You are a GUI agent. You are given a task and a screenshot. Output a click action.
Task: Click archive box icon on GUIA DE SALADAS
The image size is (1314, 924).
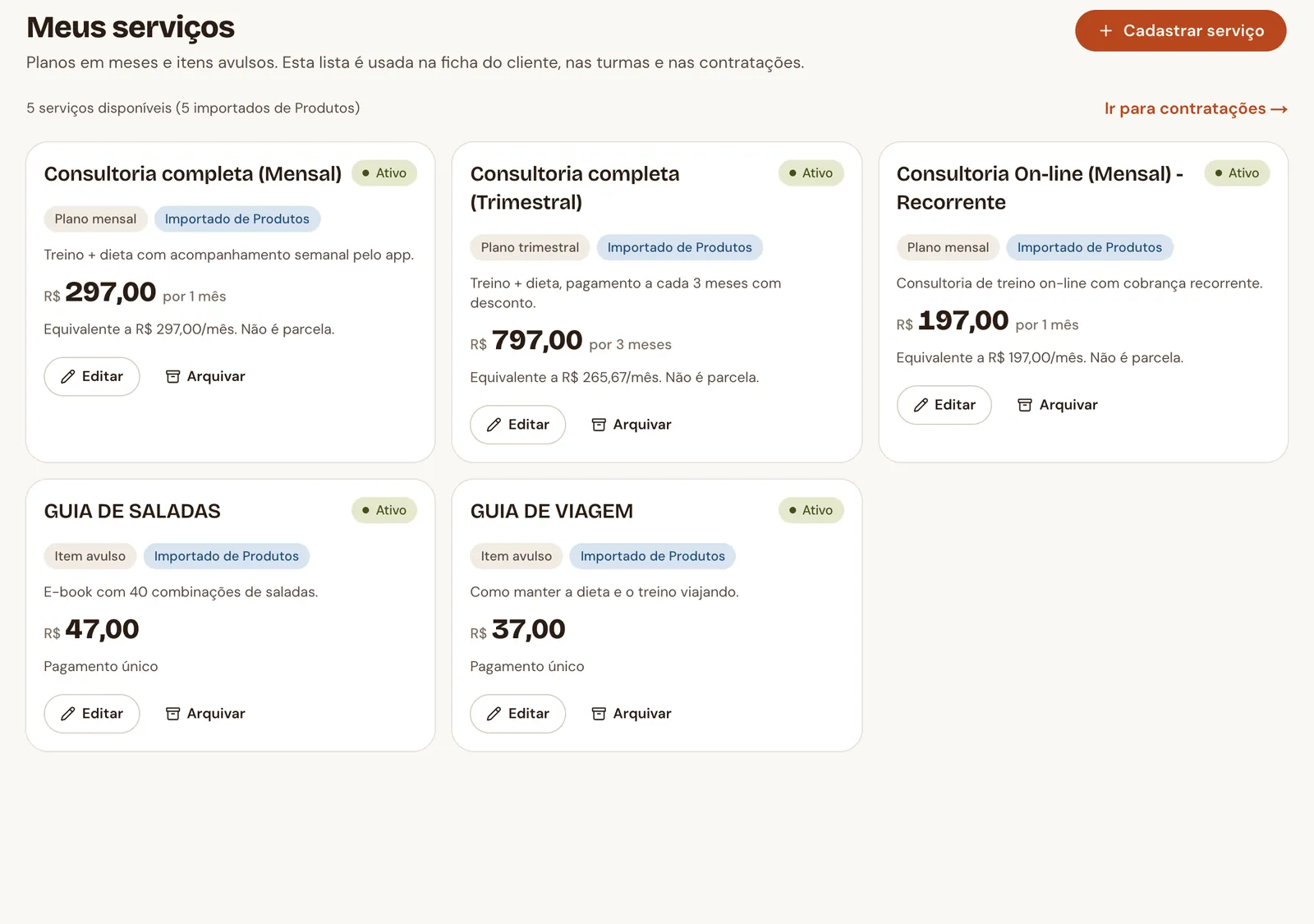(x=172, y=715)
